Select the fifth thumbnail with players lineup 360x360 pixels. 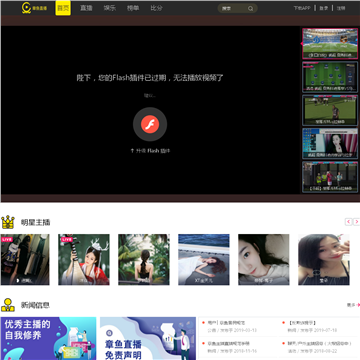point(330,177)
